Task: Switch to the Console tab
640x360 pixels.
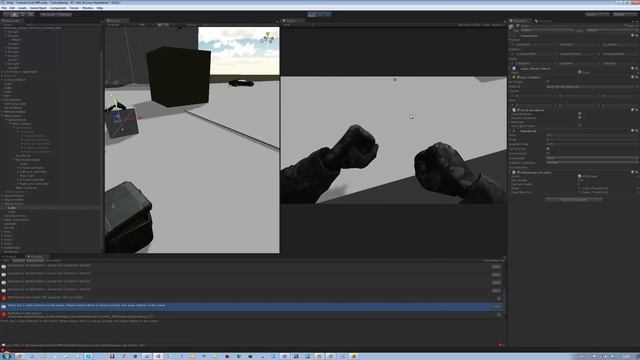Action: [36, 257]
